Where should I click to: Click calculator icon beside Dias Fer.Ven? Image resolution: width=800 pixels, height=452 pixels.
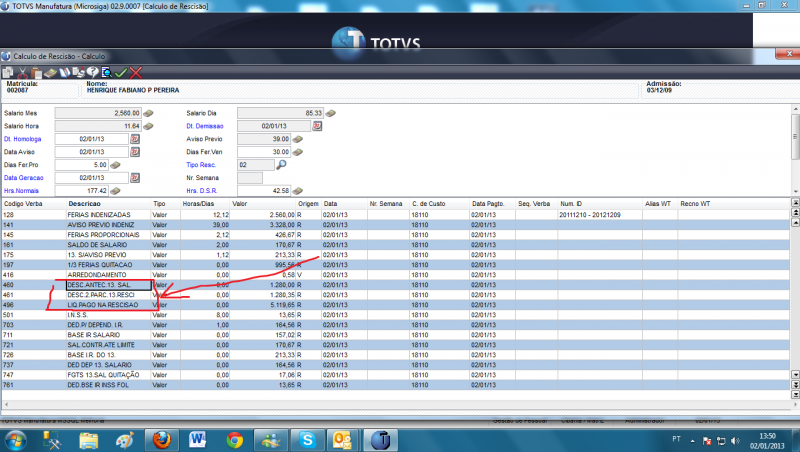298,152
